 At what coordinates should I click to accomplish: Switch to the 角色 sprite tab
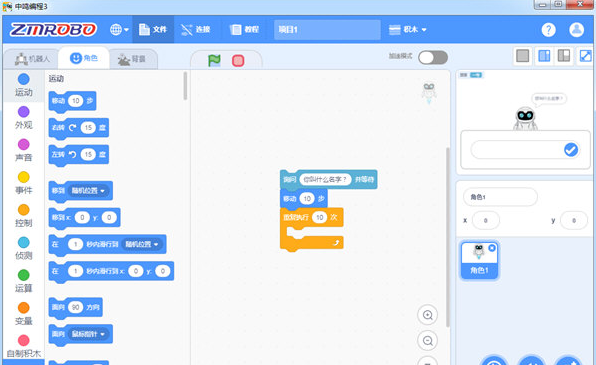click(84, 58)
